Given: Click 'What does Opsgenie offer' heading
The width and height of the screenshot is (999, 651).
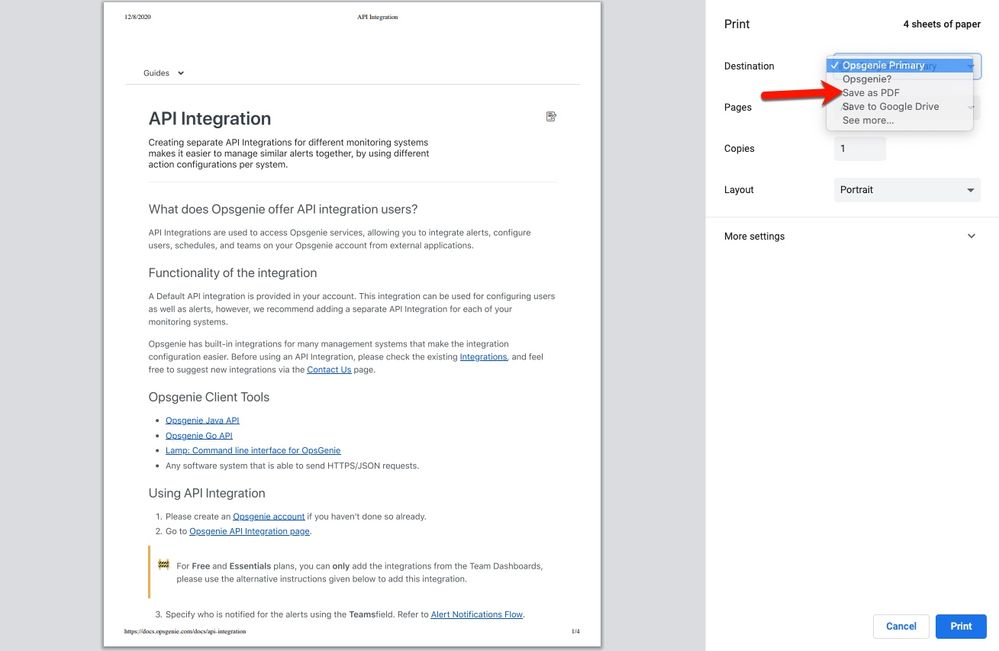Looking at the screenshot, I should pyautogui.click(x=283, y=209).
